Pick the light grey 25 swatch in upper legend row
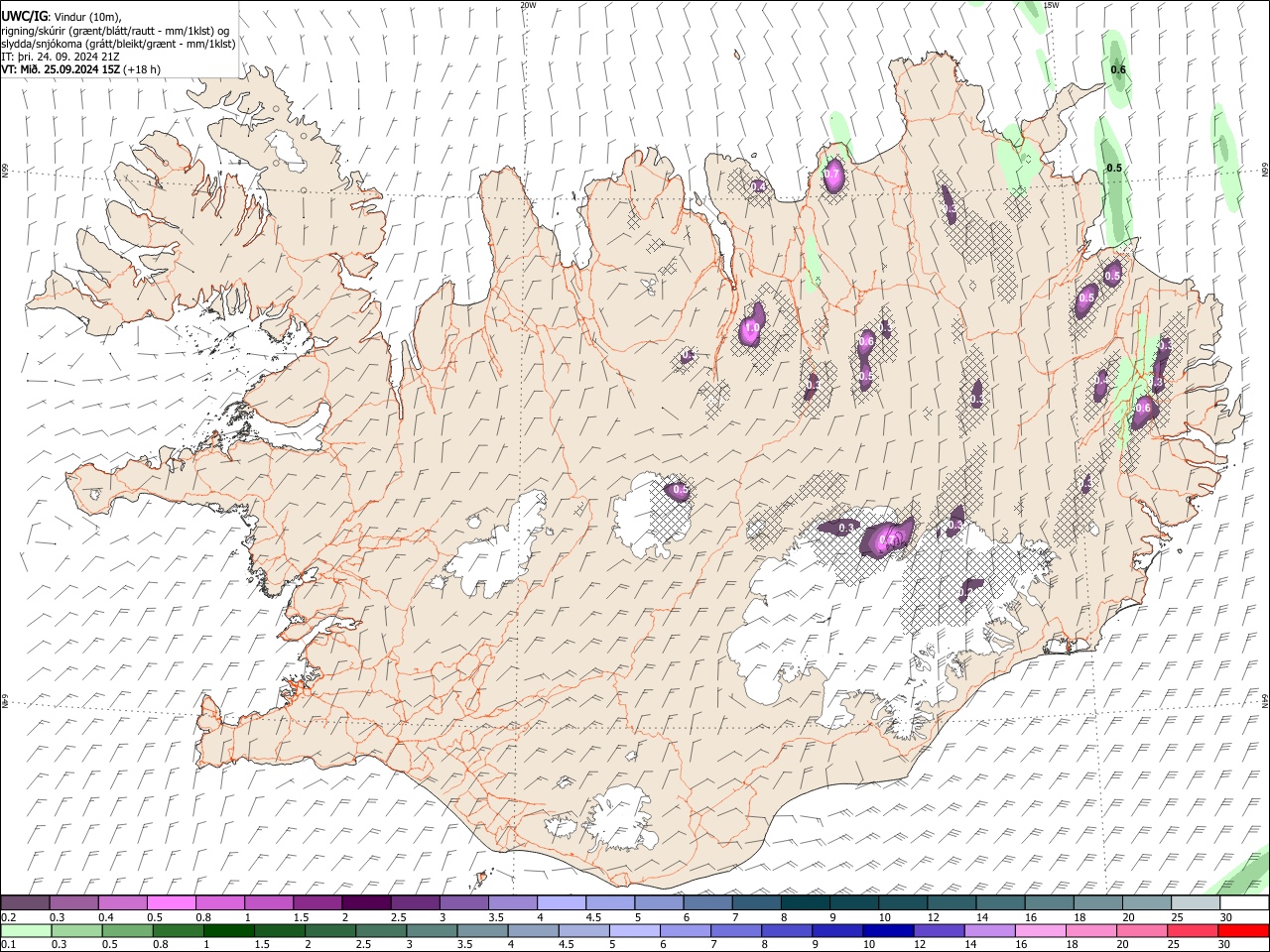 pos(1195,903)
